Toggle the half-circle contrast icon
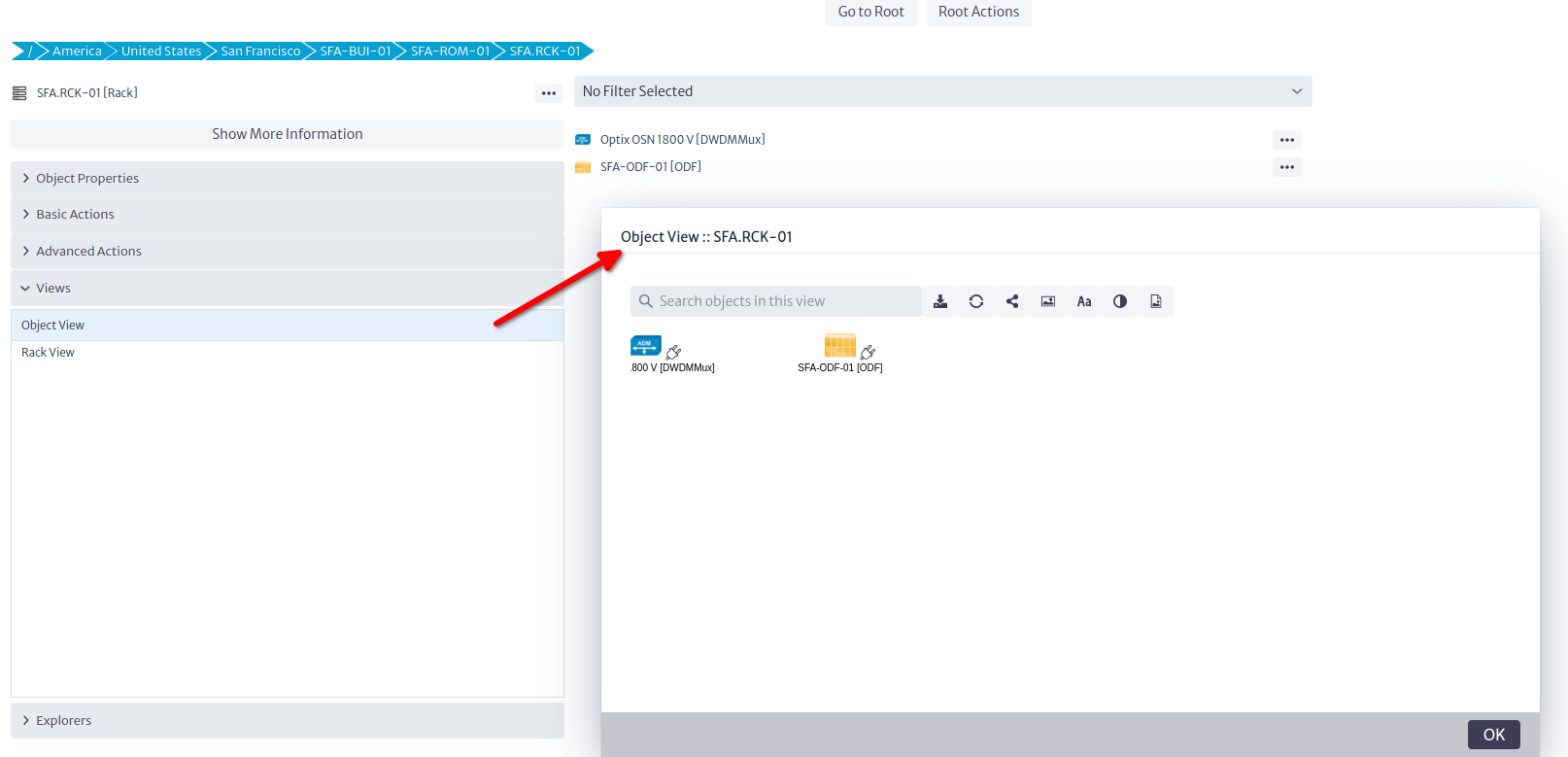 (x=1120, y=301)
